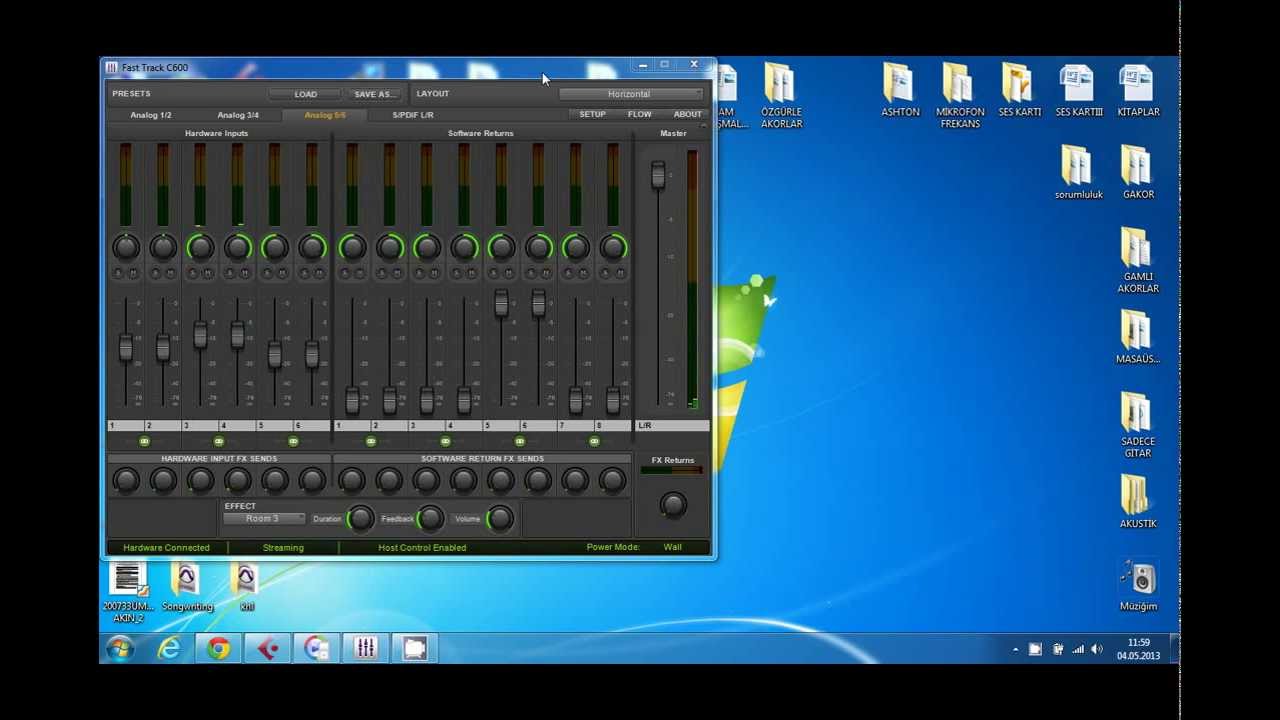Select the ÖZGÜRLE AKORLAR folder

781,96
